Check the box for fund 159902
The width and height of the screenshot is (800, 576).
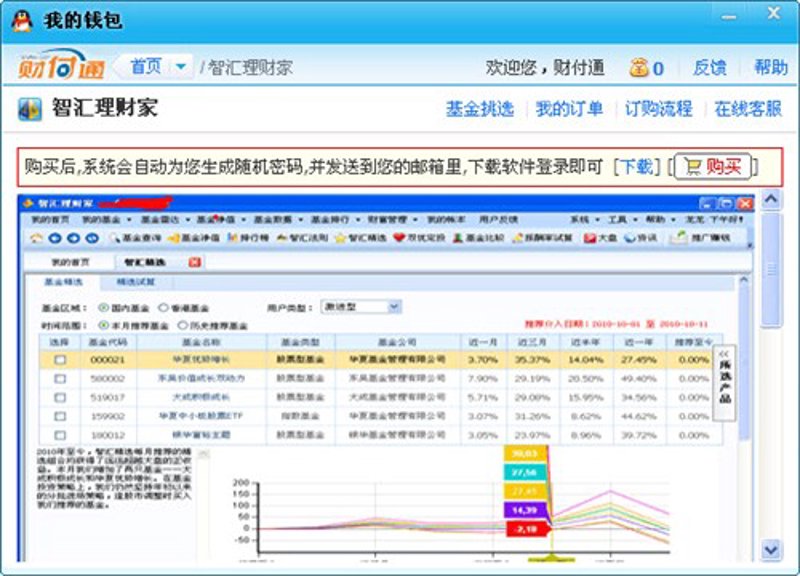click(x=60, y=416)
